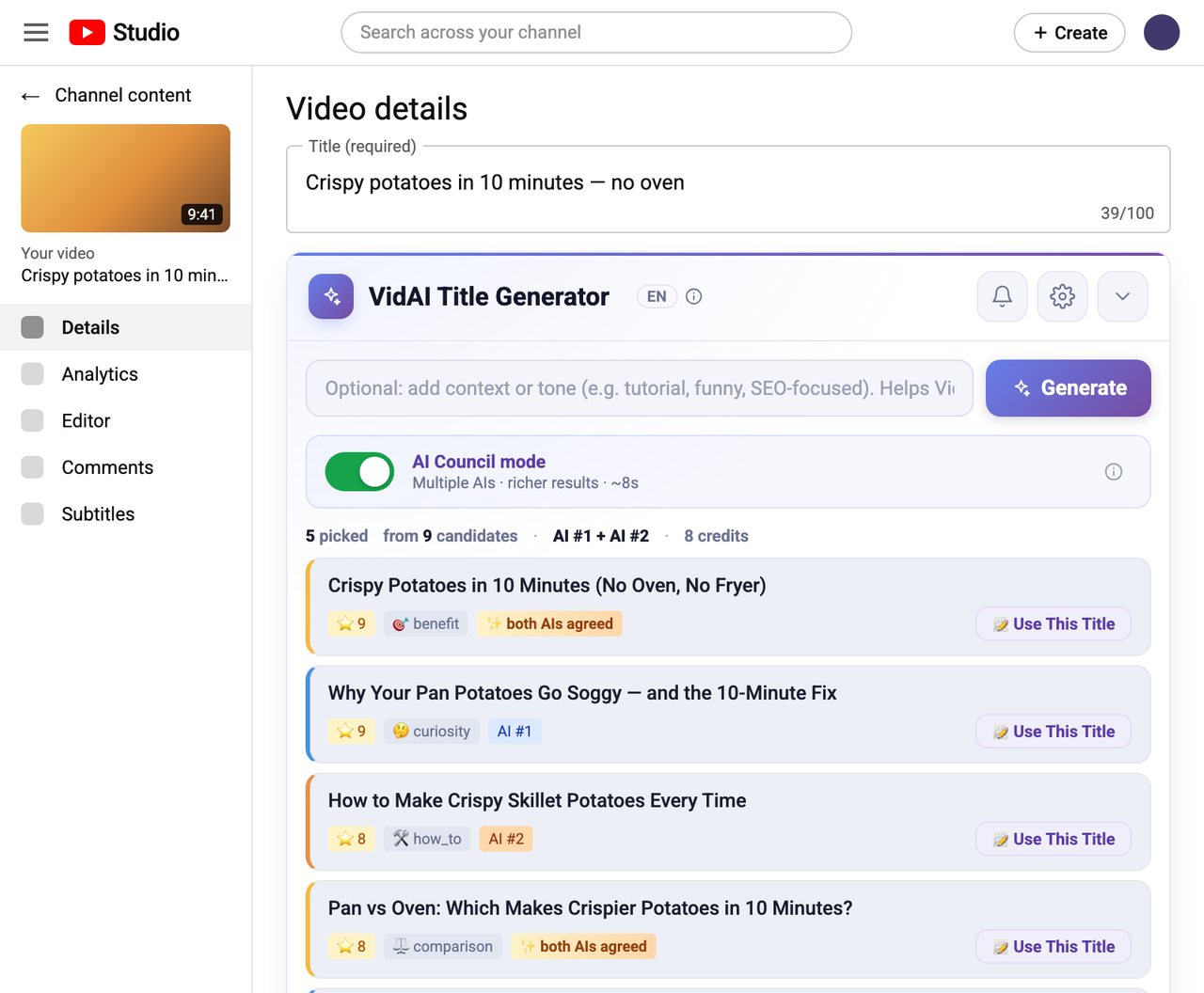Use the 'Crispy Skillet Potatoes Every Time' title
The width and height of the screenshot is (1204, 993).
coord(1053,839)
